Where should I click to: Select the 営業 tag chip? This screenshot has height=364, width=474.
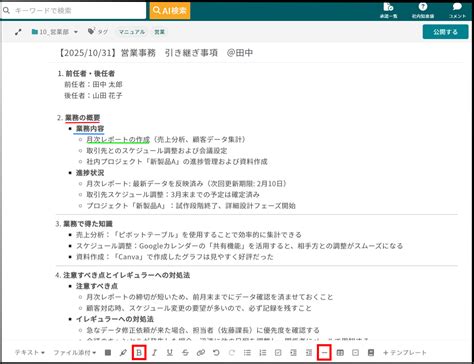159,32
